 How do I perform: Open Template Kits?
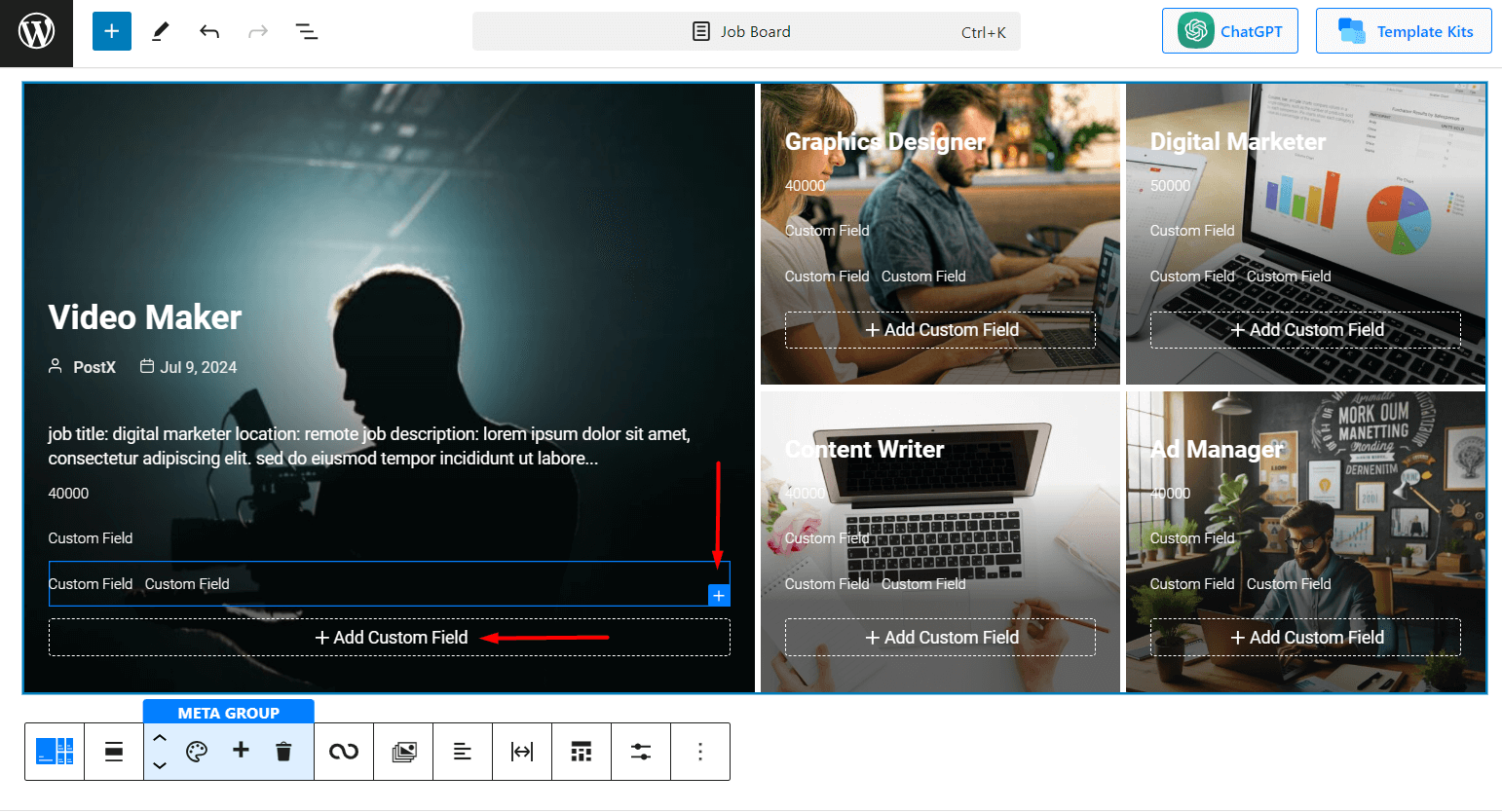(1403, 31)
